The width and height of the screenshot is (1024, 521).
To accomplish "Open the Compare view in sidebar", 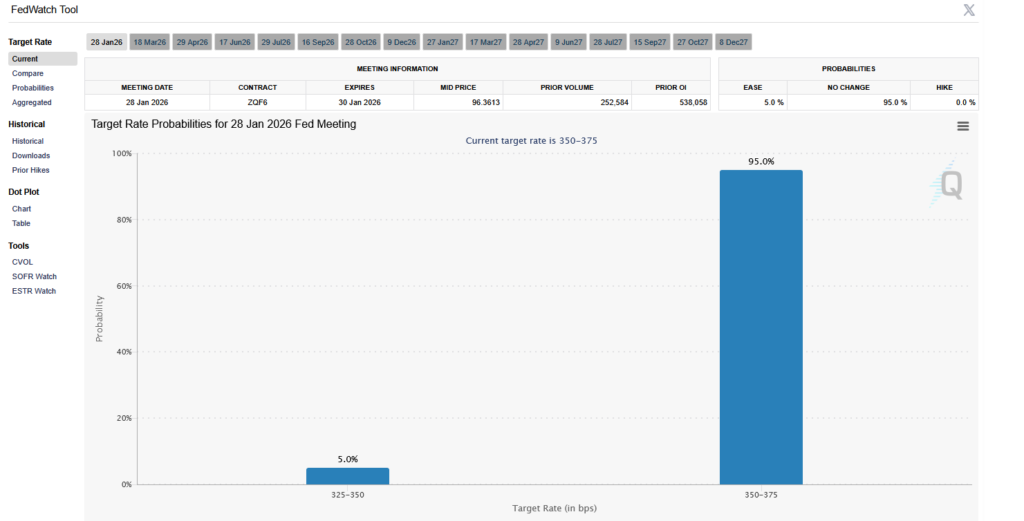I will pos(27,73).
